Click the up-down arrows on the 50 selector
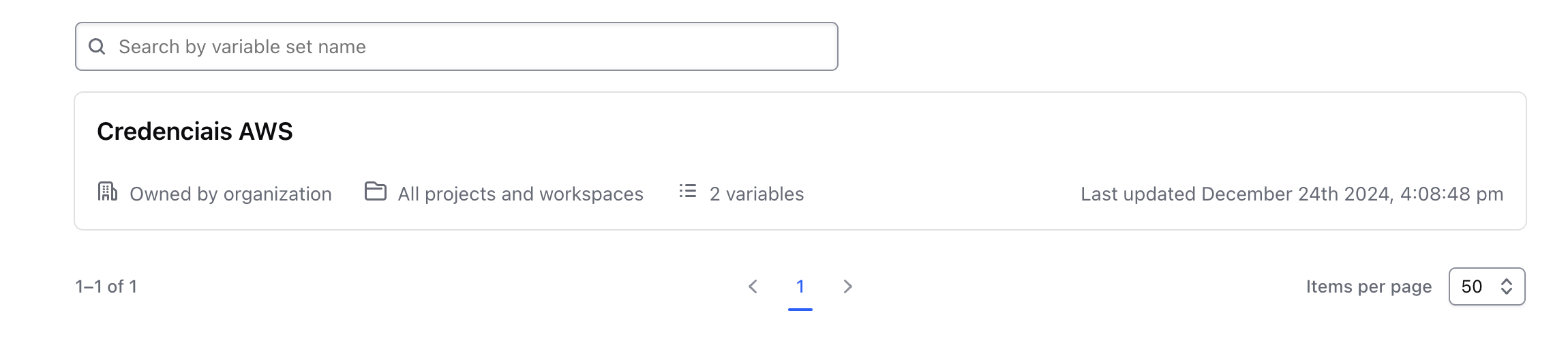This screenshot has height=341, width=1568. [x=1507, y=286]
